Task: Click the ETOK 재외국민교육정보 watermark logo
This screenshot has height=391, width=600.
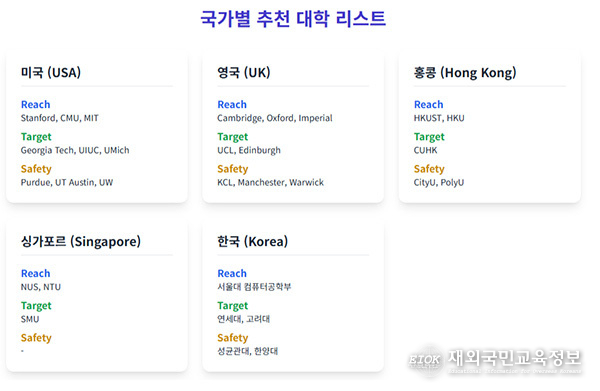Action: 495,361
